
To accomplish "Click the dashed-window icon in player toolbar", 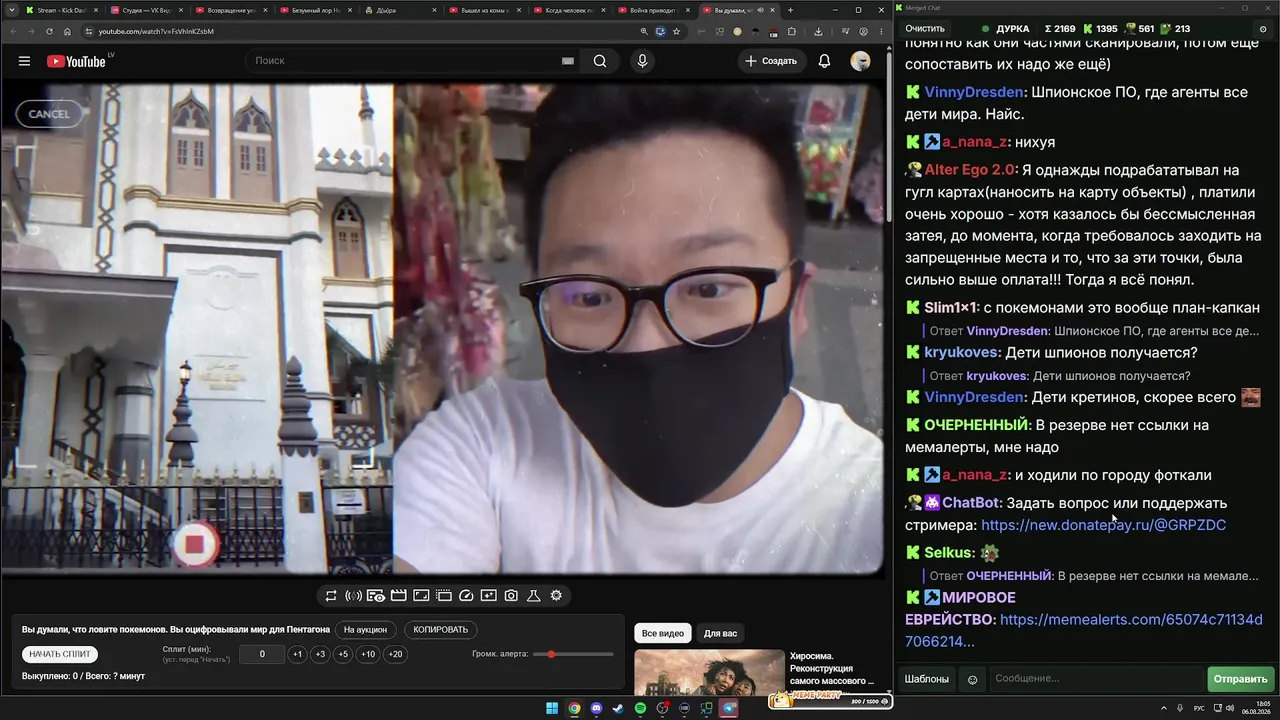I will click(444, 596).
